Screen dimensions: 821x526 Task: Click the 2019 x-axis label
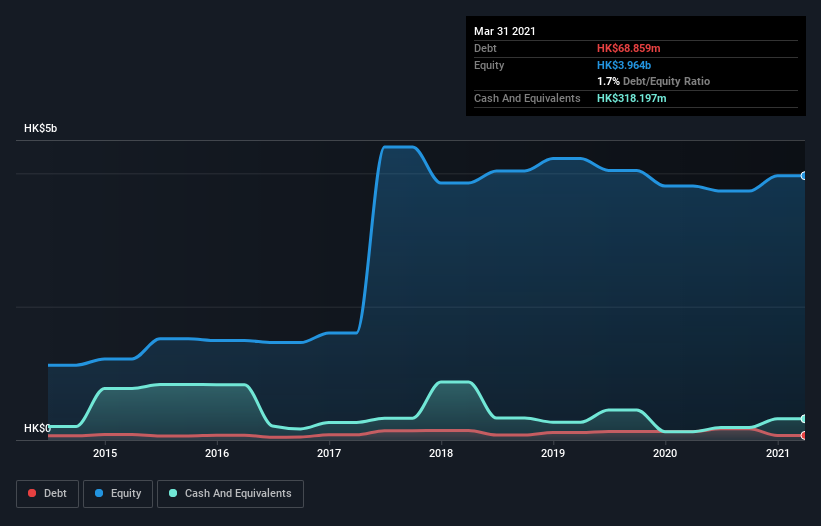(553, 453)
